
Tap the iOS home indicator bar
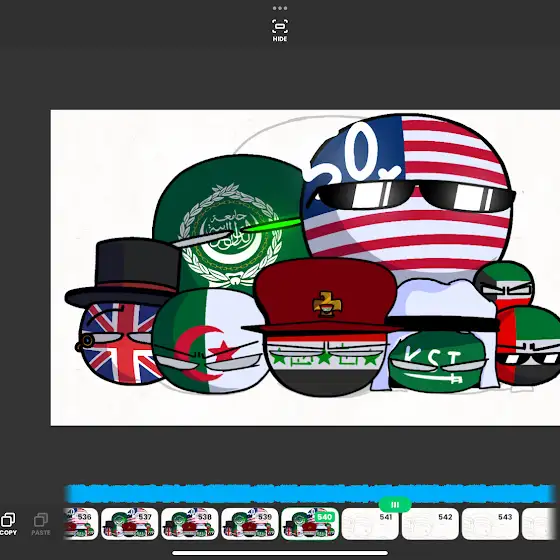click(x=280, y=553)
